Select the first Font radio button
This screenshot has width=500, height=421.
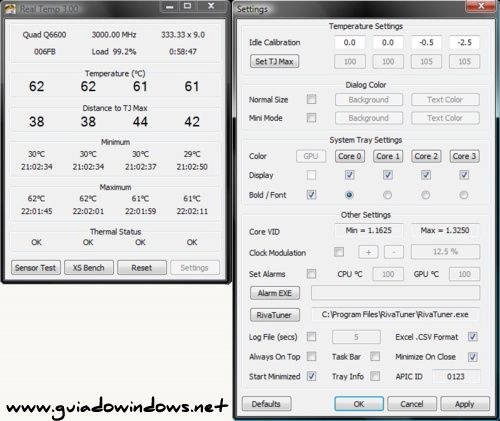coord(349,195)
